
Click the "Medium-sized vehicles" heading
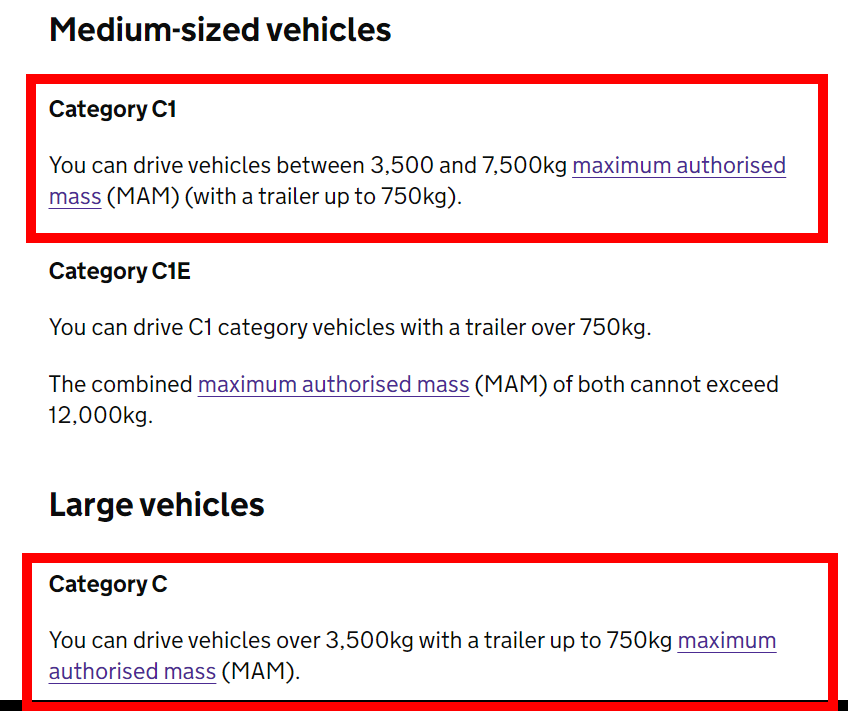[x=220, y=30]
